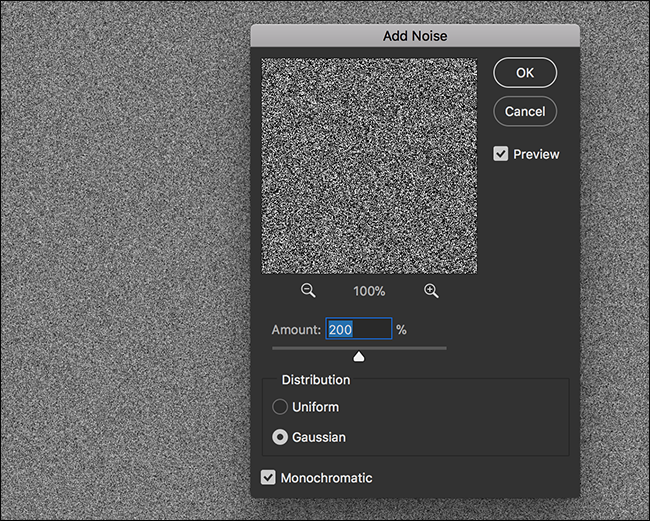Click the 100% zoom level label
This screenshot has width=650, height=521.
coord(369,291)
